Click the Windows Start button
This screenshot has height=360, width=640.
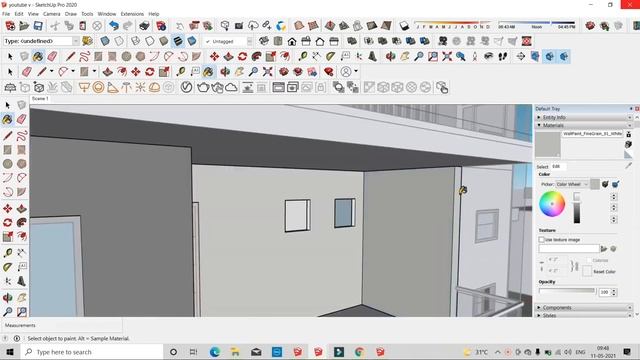10,352
